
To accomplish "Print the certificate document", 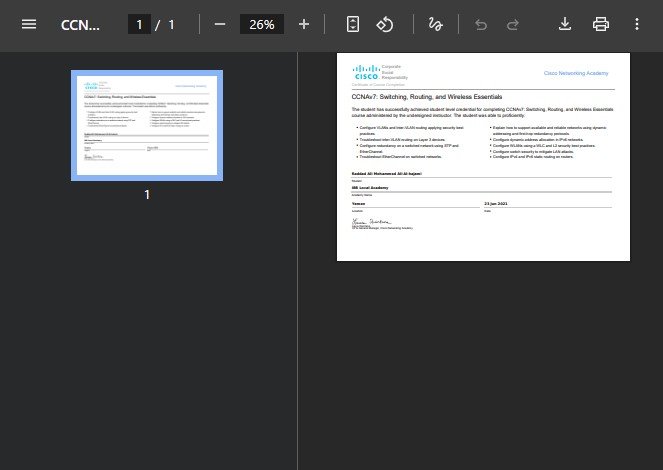I will 601,24.
